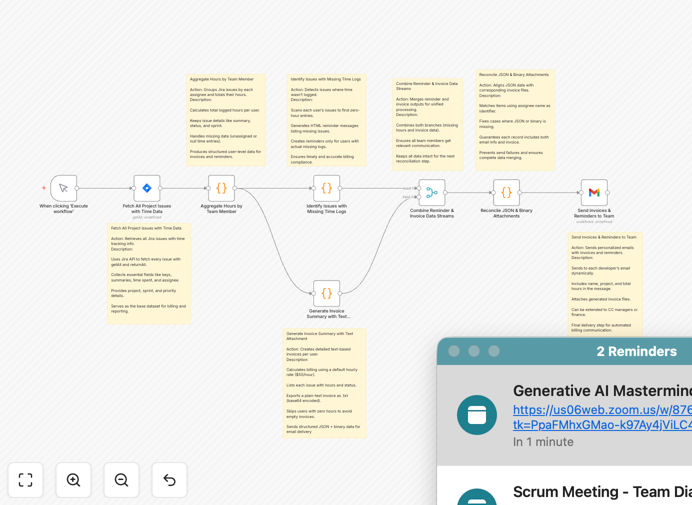The height and width of the screenshot is (505, 692).
Task: Select the 'Fetch All Project Issues' sticky note
Action: coord(149,273)
